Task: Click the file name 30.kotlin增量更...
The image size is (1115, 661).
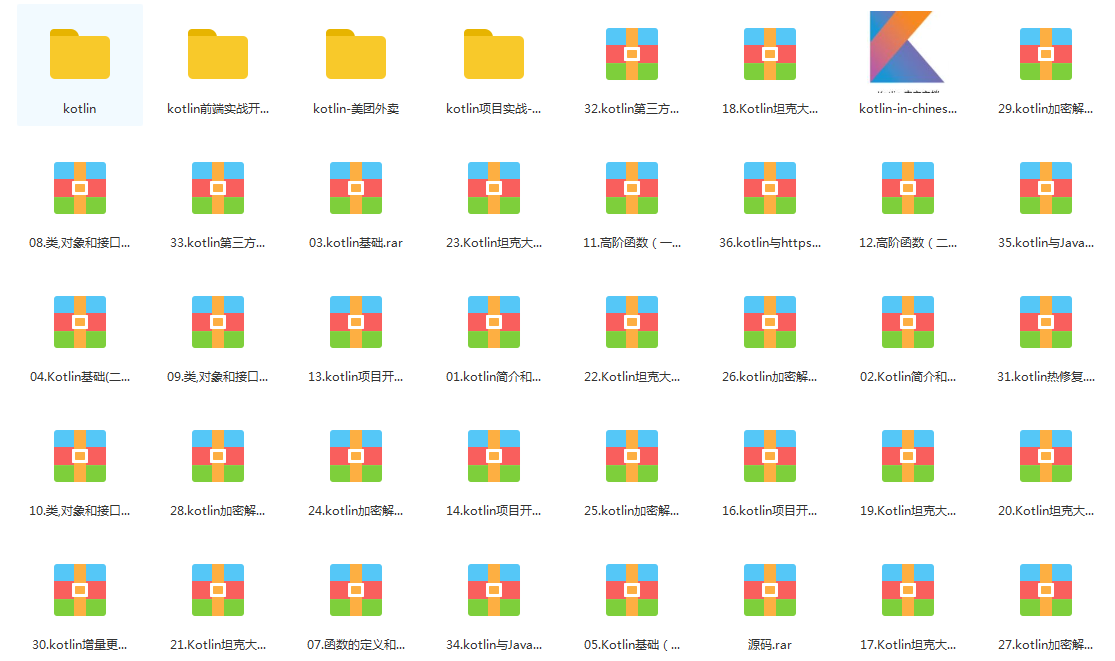Action: coord(79,645)
